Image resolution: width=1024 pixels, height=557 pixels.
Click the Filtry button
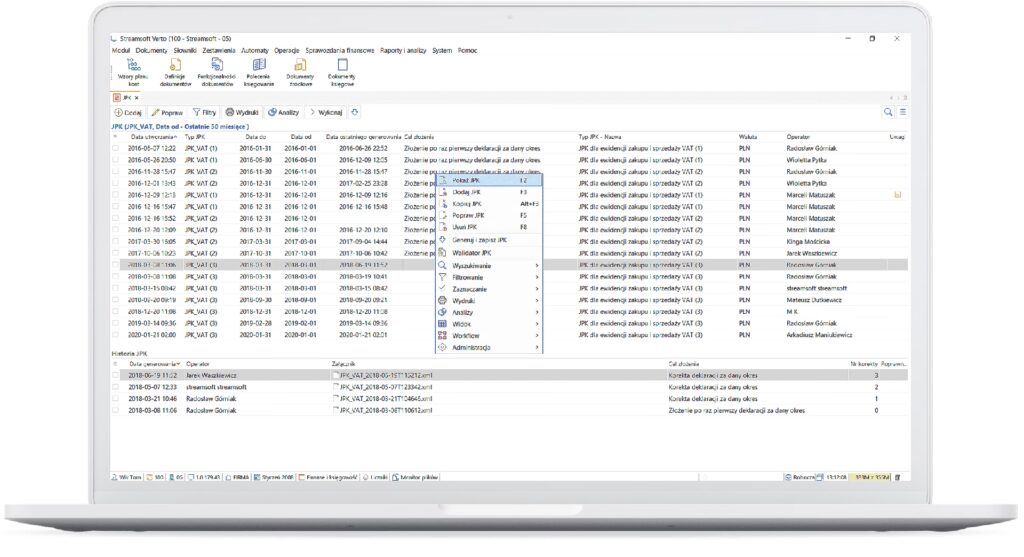point(204,112)
